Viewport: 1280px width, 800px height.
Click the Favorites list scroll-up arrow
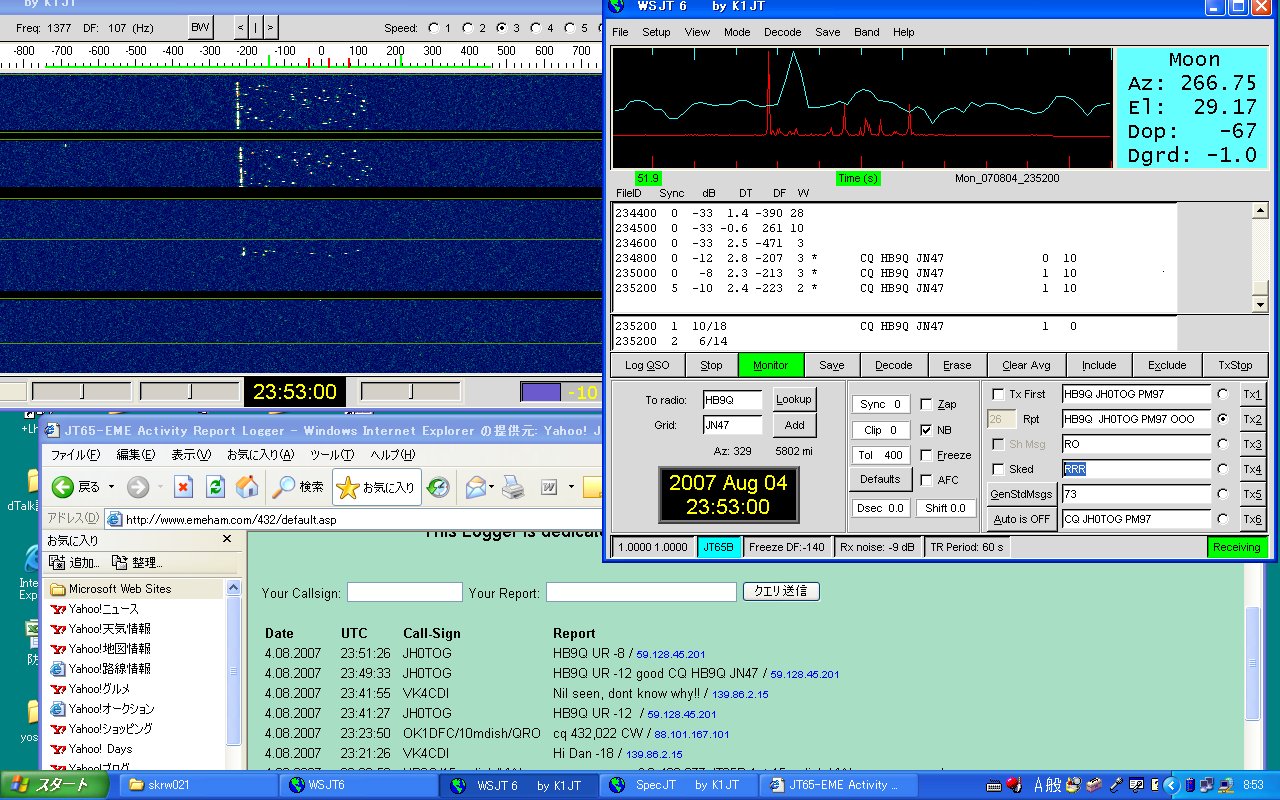(233, 588)
